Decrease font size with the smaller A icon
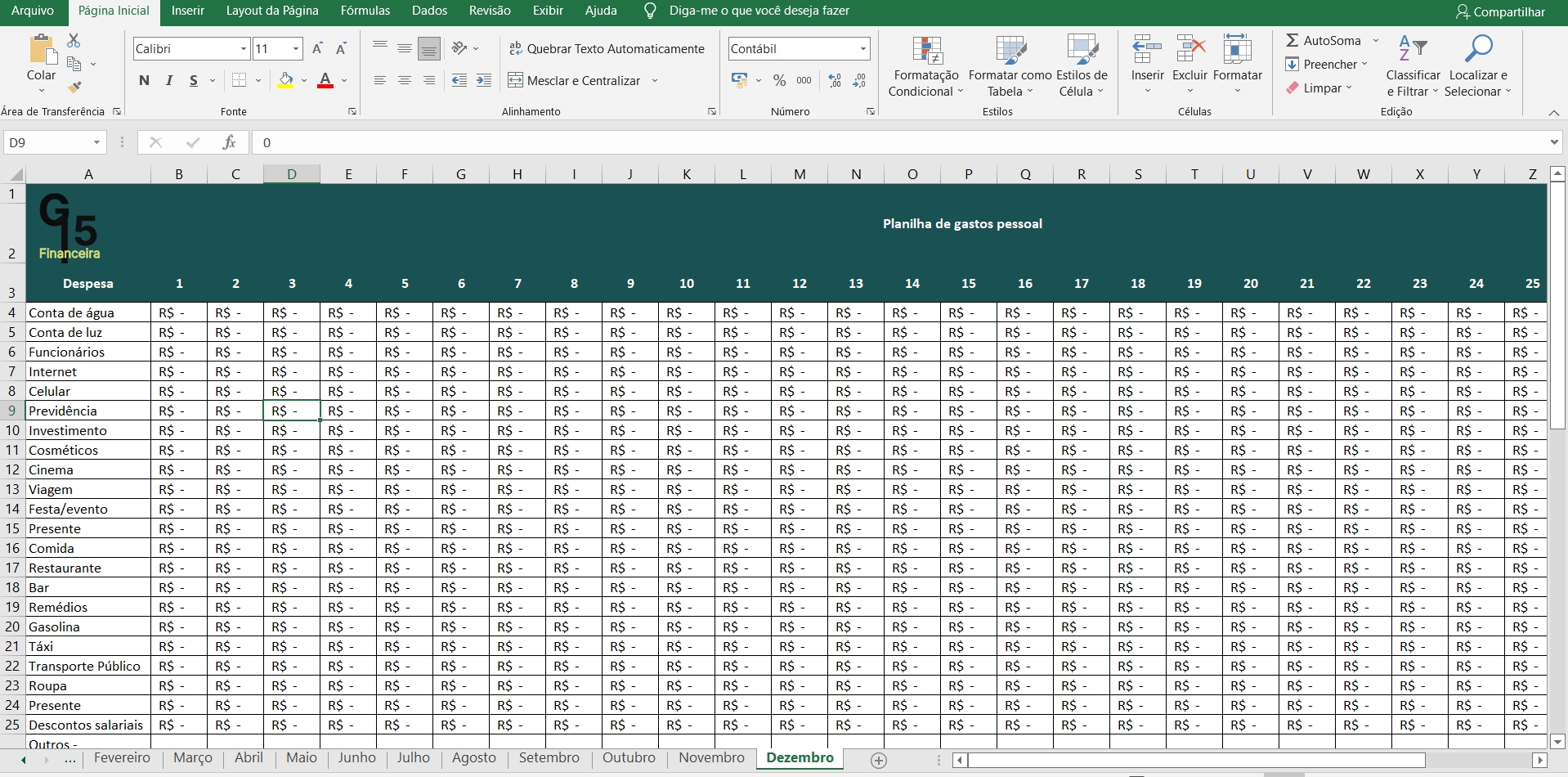 click(x=342, y=49)
